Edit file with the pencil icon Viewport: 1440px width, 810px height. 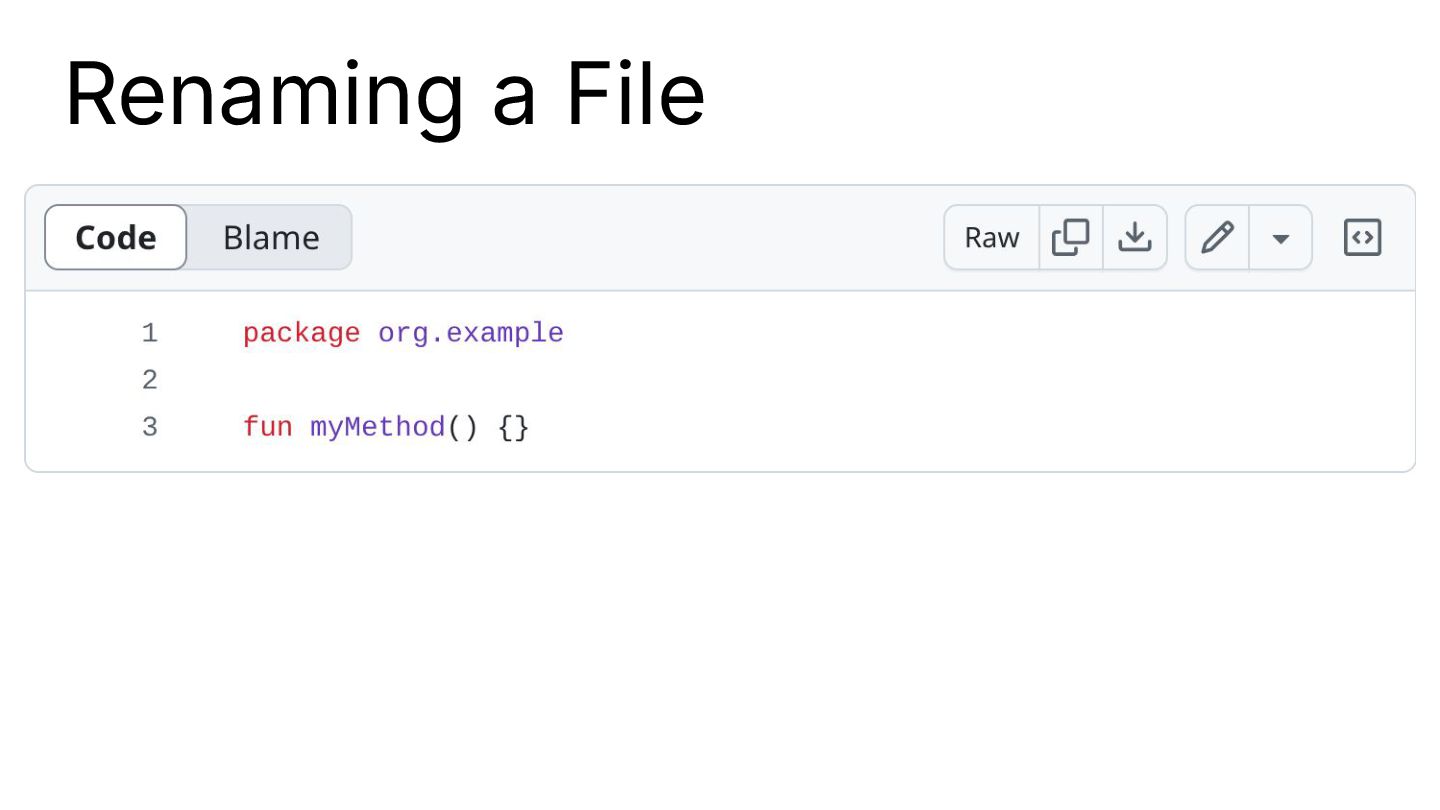pyautogui.click(x=1217, y=238)
